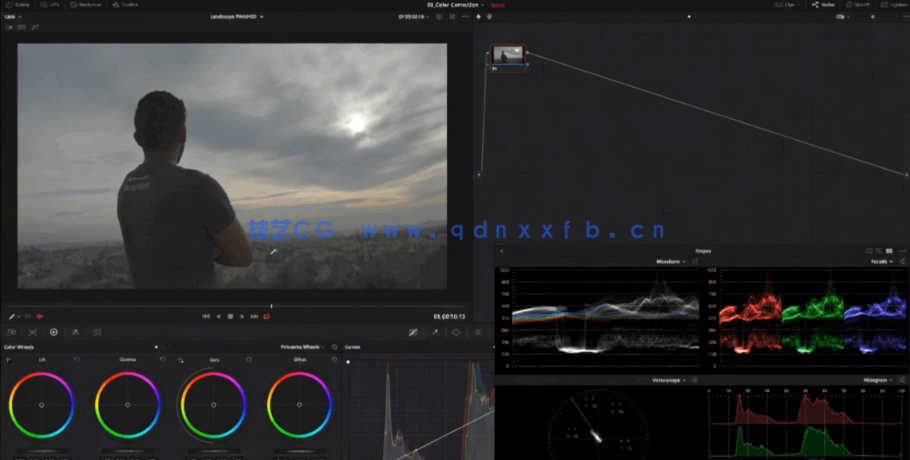Toggle the Clips panel in top bar
This screenshot has width=910, height=460.
788,5
